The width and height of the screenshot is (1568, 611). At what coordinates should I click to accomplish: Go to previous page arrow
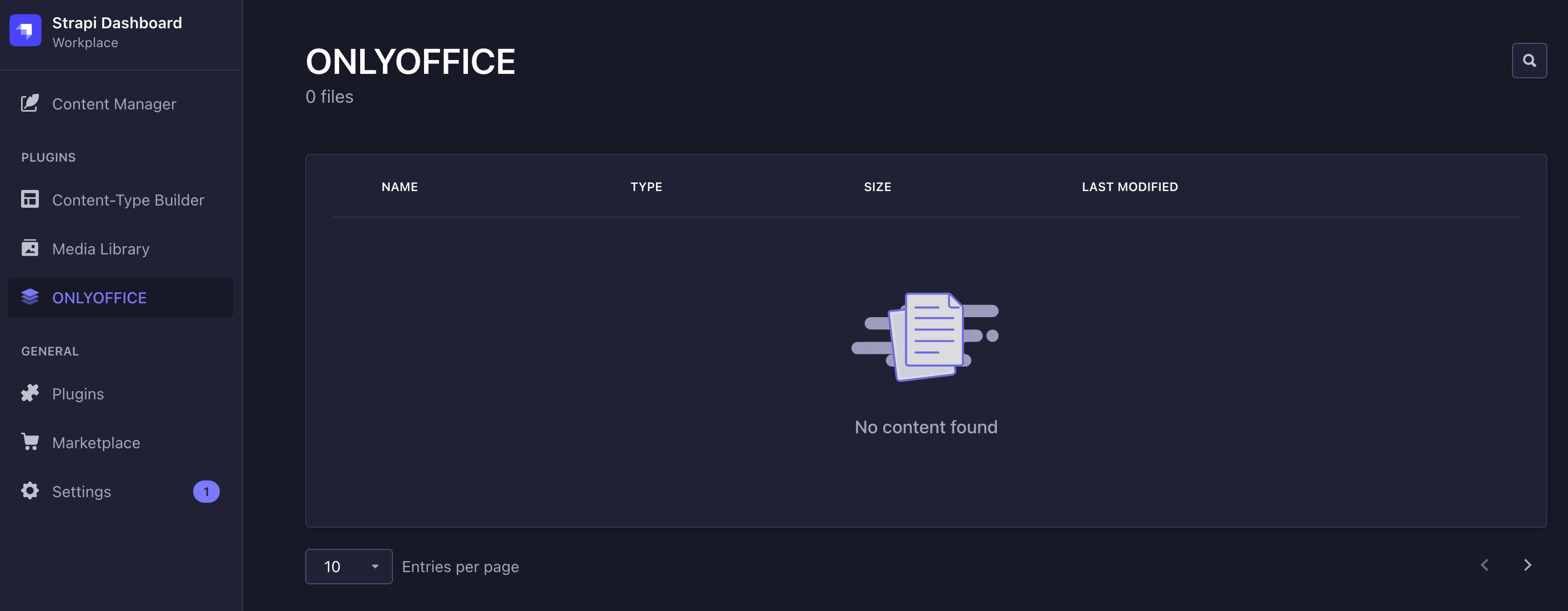(1485, 565)
